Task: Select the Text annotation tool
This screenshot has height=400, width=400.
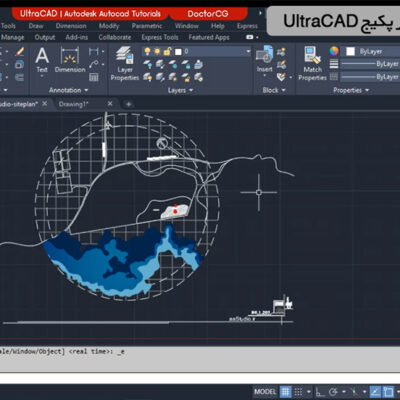Action: 42,59
